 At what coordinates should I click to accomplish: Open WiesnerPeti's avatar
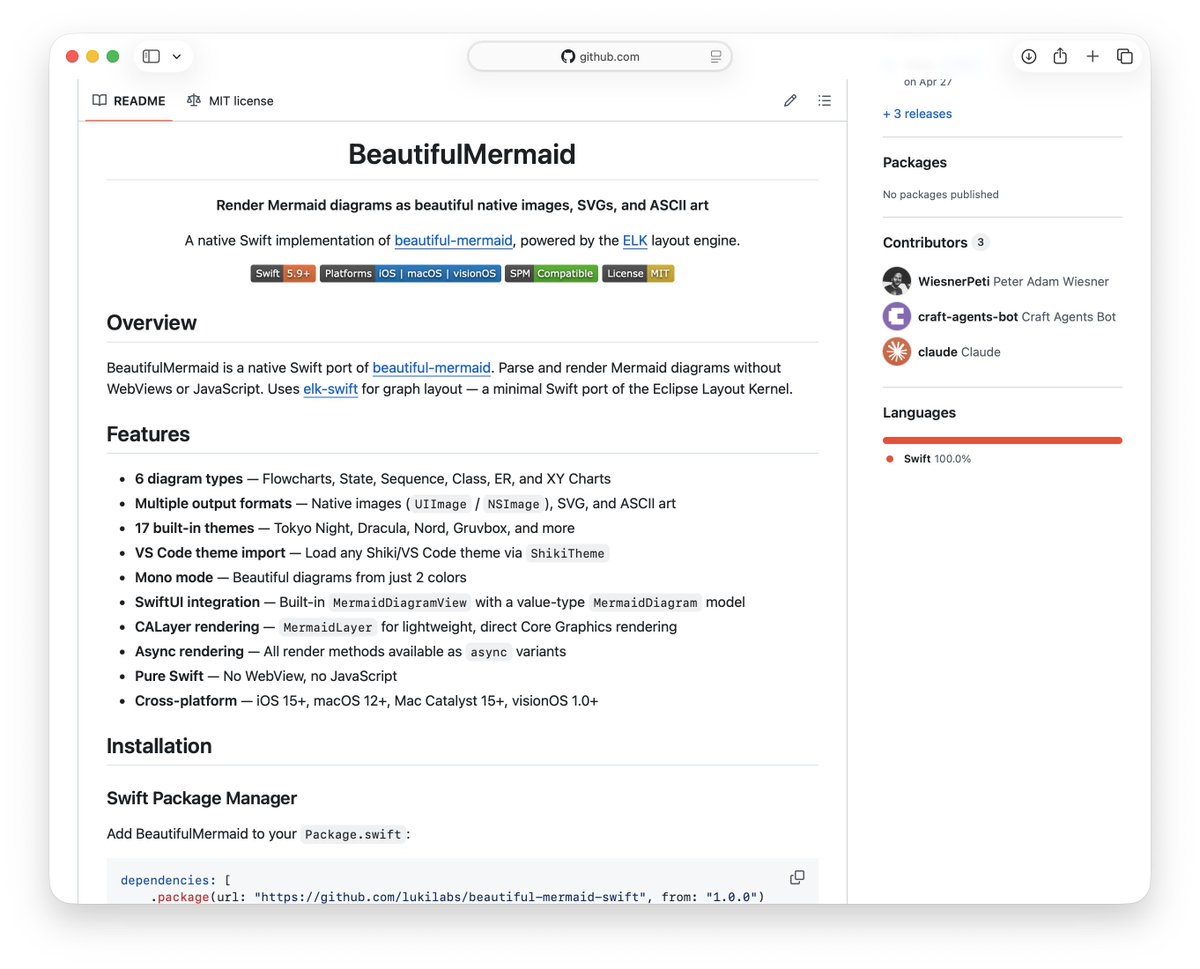pos(897,281)
